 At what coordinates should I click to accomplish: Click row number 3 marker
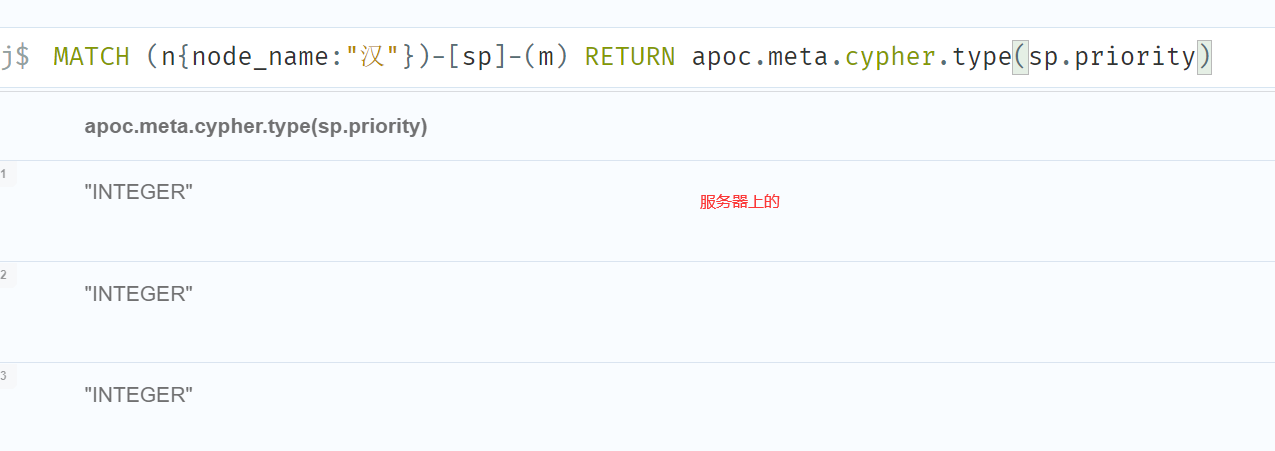pyautogui.click(x=4, y=376)
